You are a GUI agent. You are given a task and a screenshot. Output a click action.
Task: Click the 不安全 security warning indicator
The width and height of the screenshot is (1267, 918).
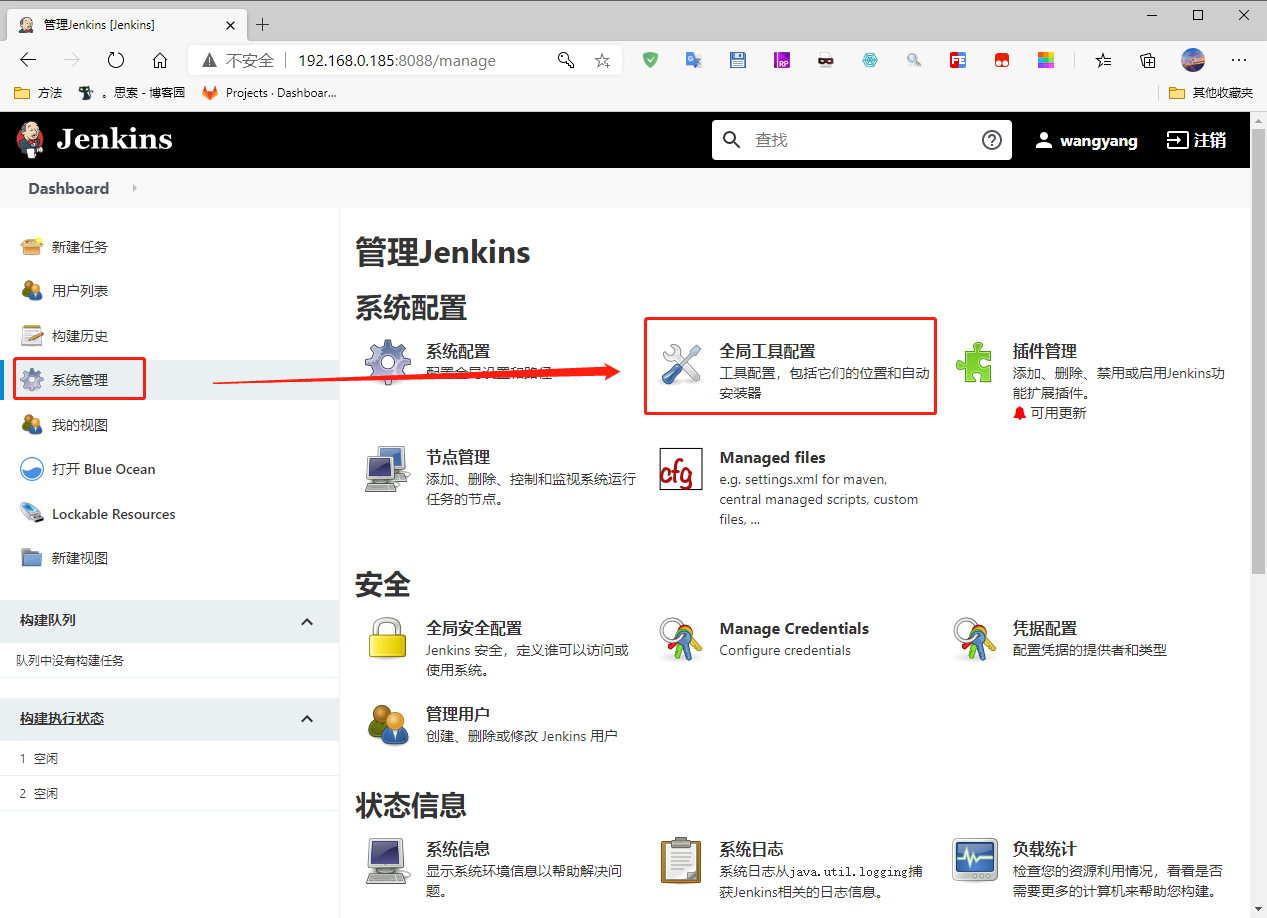238,60
